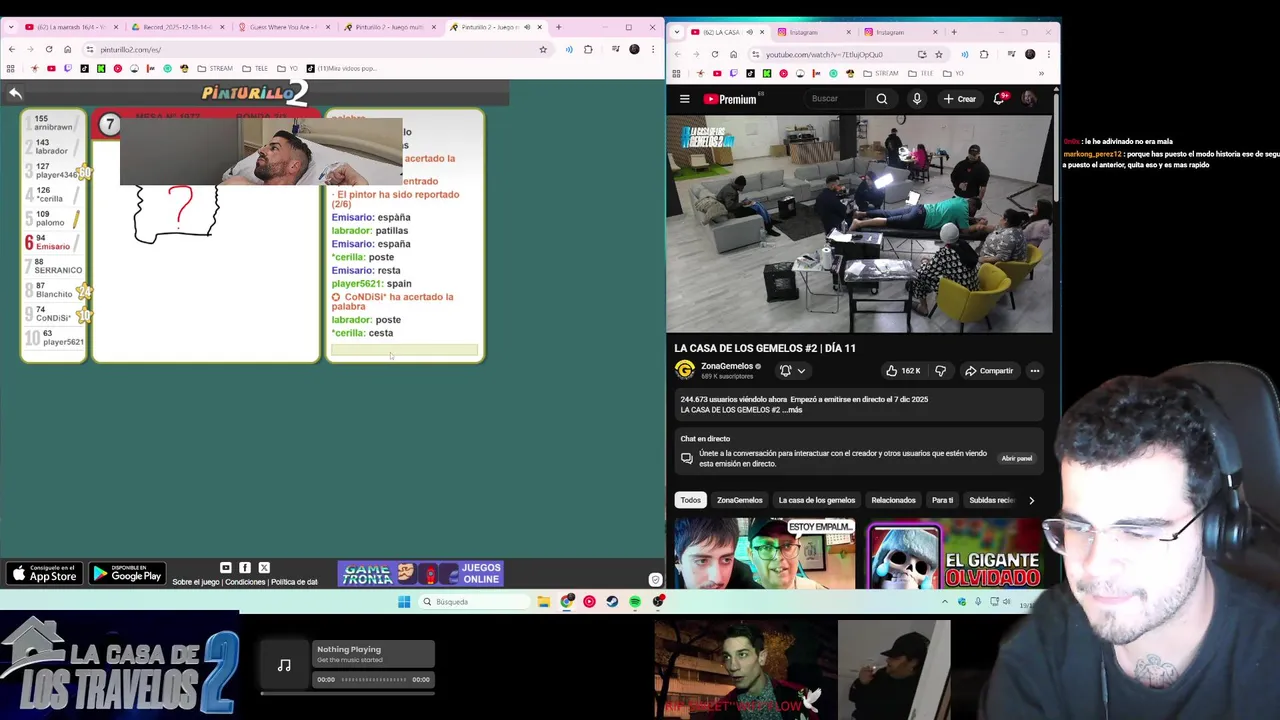The image size is (1280, 720).
Task: Mute the 'LA CASA' YouTube tab audio
Action: pos(750,32)
